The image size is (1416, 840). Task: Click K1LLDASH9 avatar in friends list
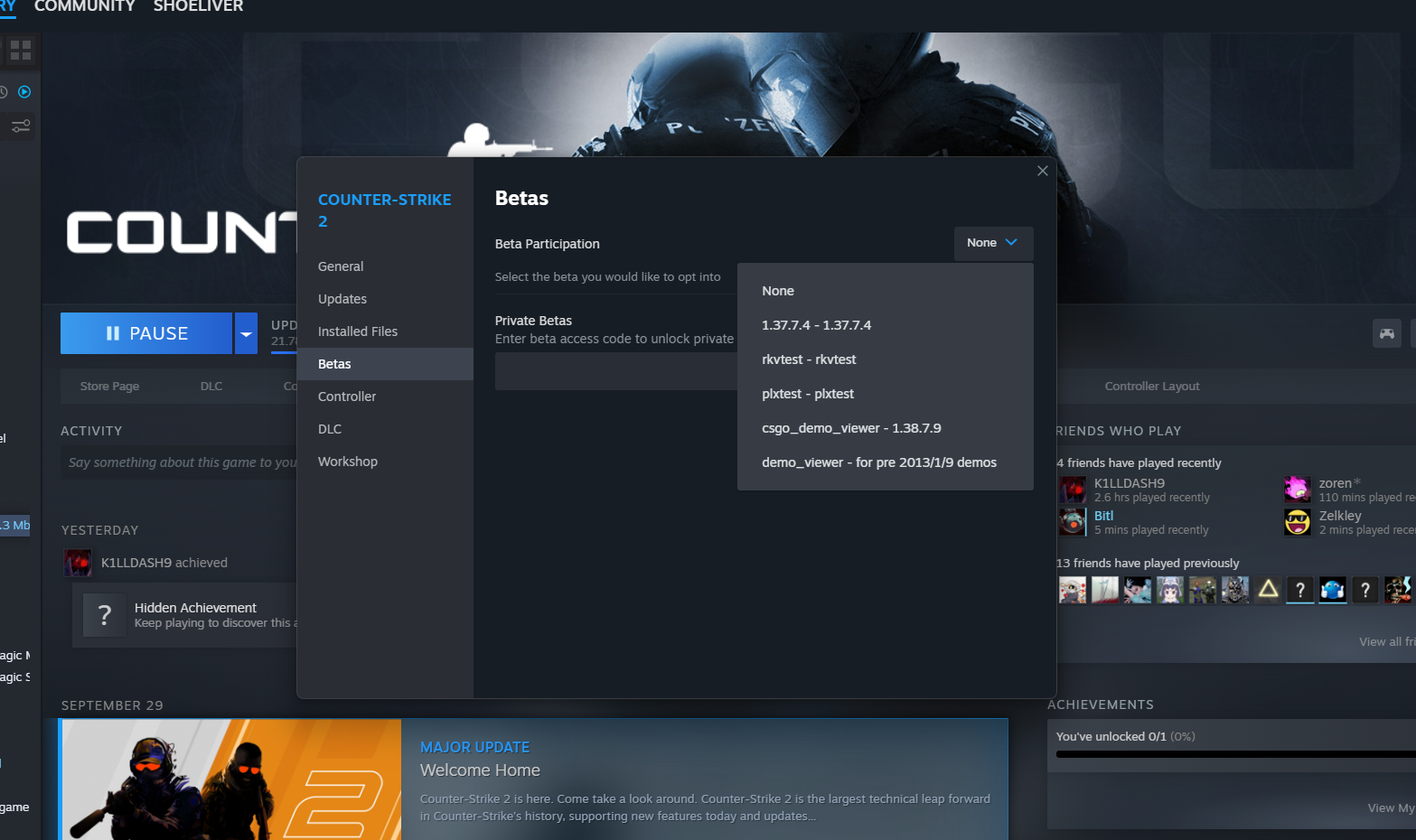pyautogui.click(x=1073, y=490)
